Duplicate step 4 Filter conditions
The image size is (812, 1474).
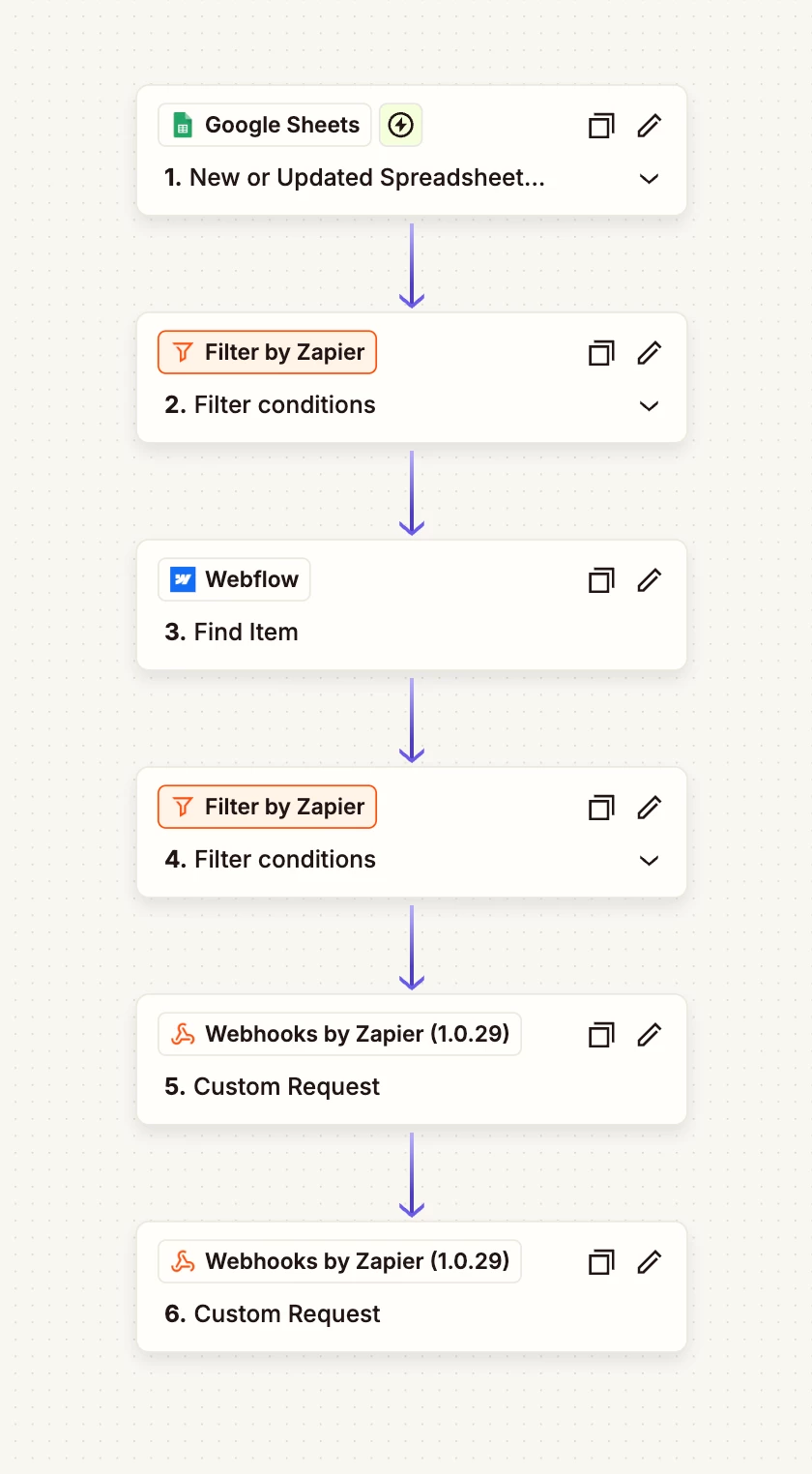[601, 808]
